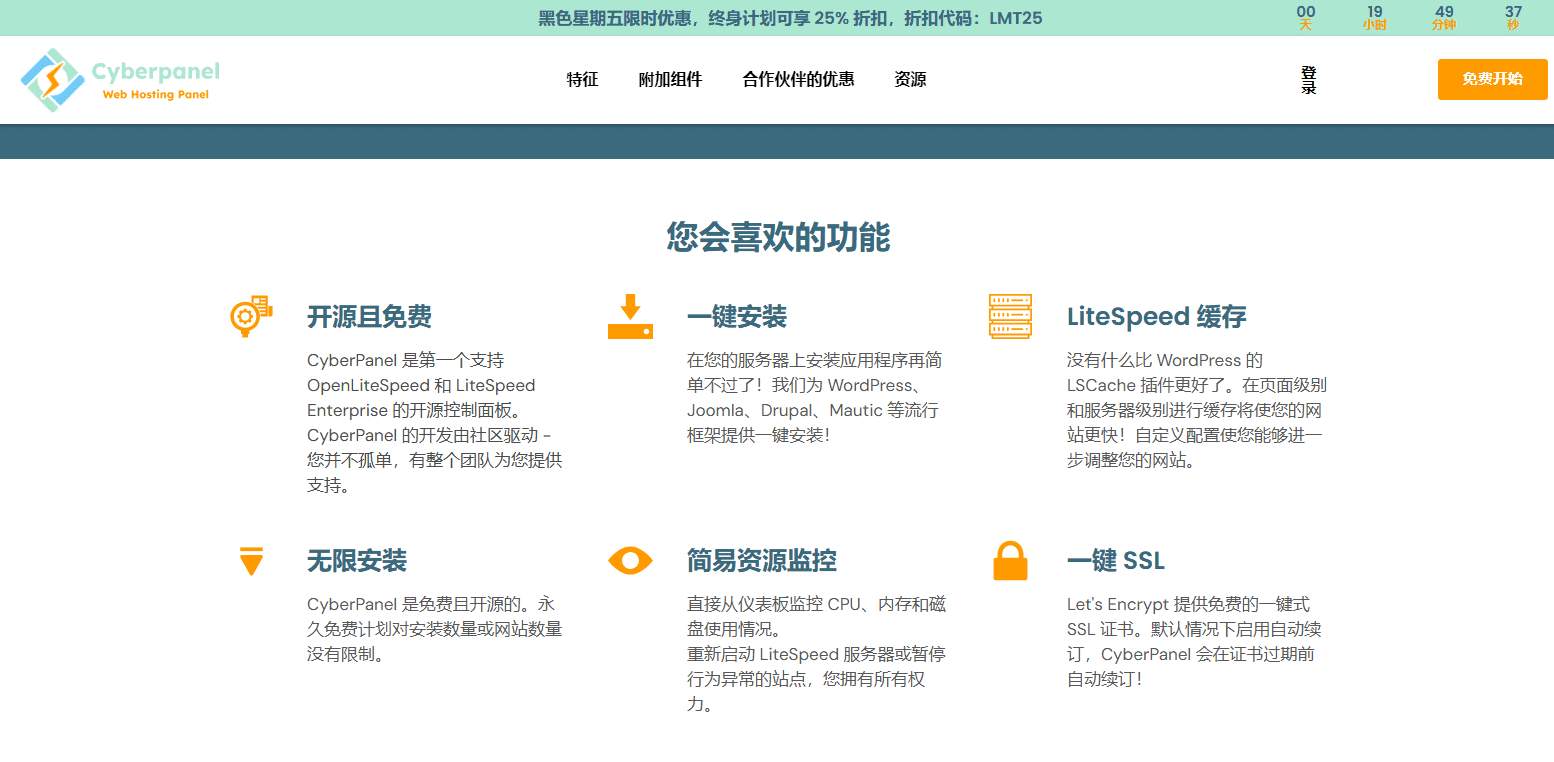The width and height of the screenshot is (1554, 762).
Task: Click the 无限安装 funnel icon
Action: pyautogui.click(x=249, y=561)
